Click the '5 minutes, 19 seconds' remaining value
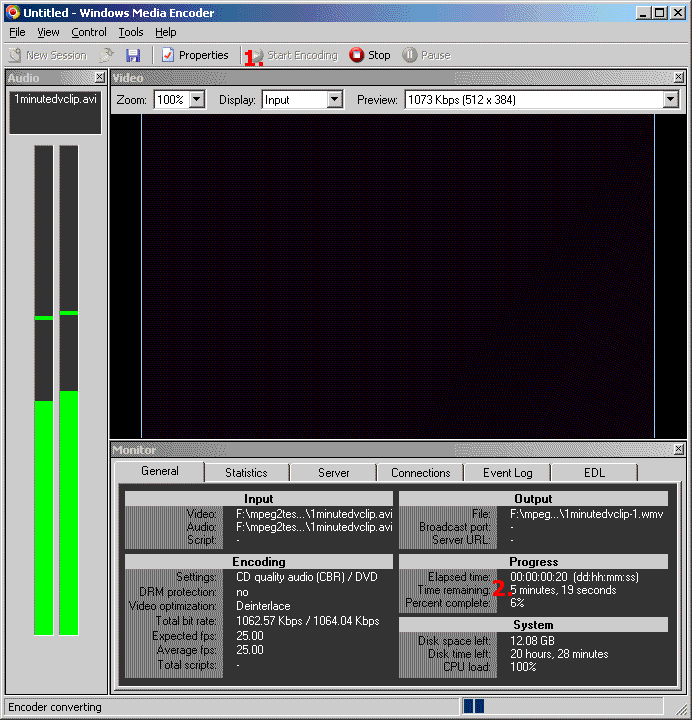Image resolution: width=692 pixels, height=720 pixels. point(563,590)
